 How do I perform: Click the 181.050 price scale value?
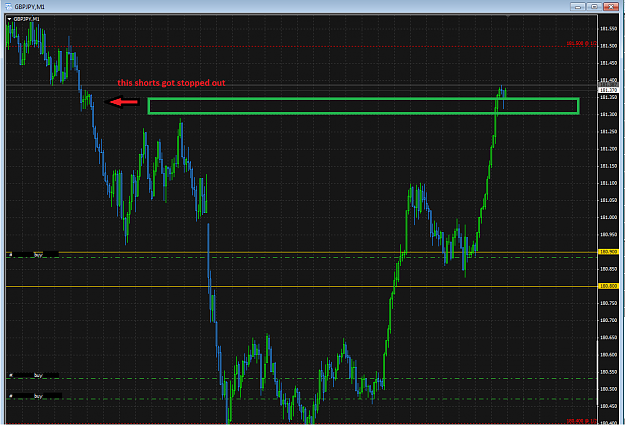click(x=609, y=200)
